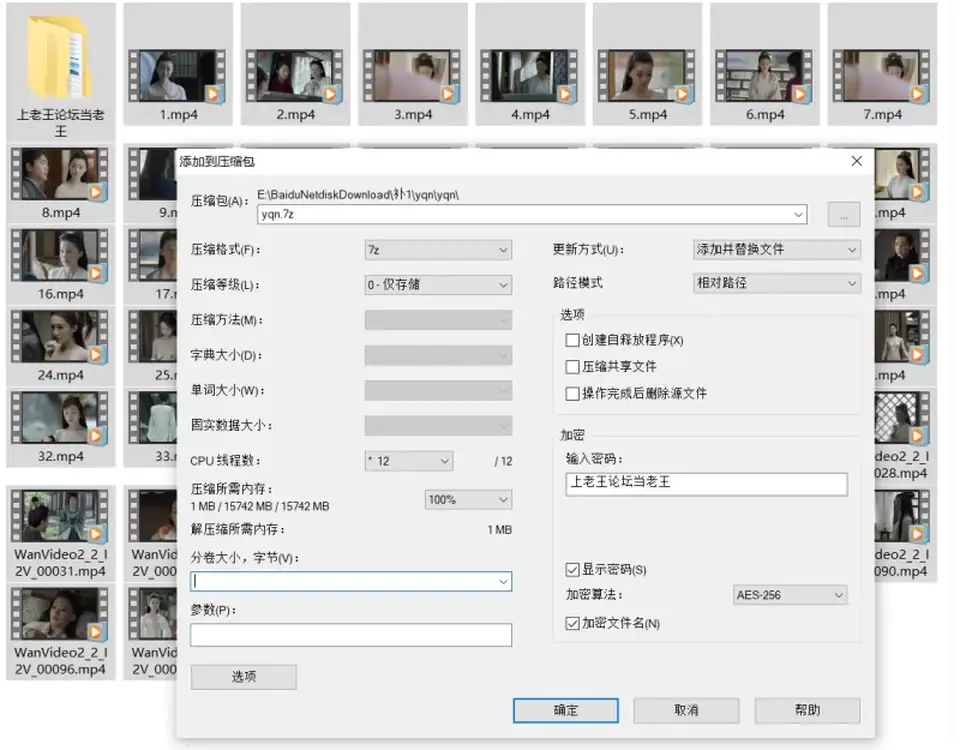Select the 2.mp4 video file icon

(295, 75)
